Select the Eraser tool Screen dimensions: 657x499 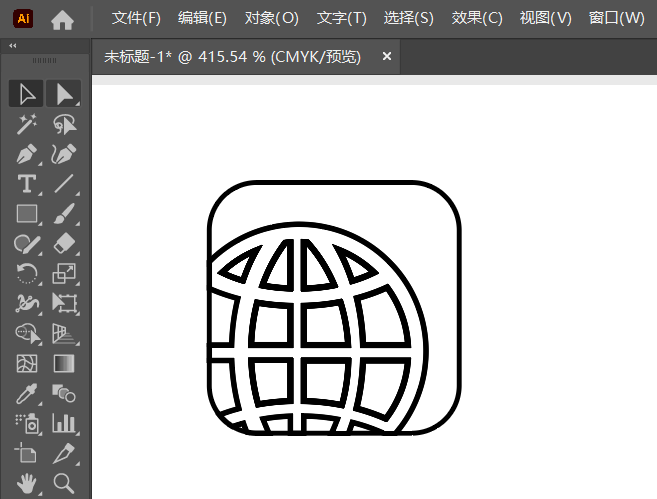coord(64,244)
